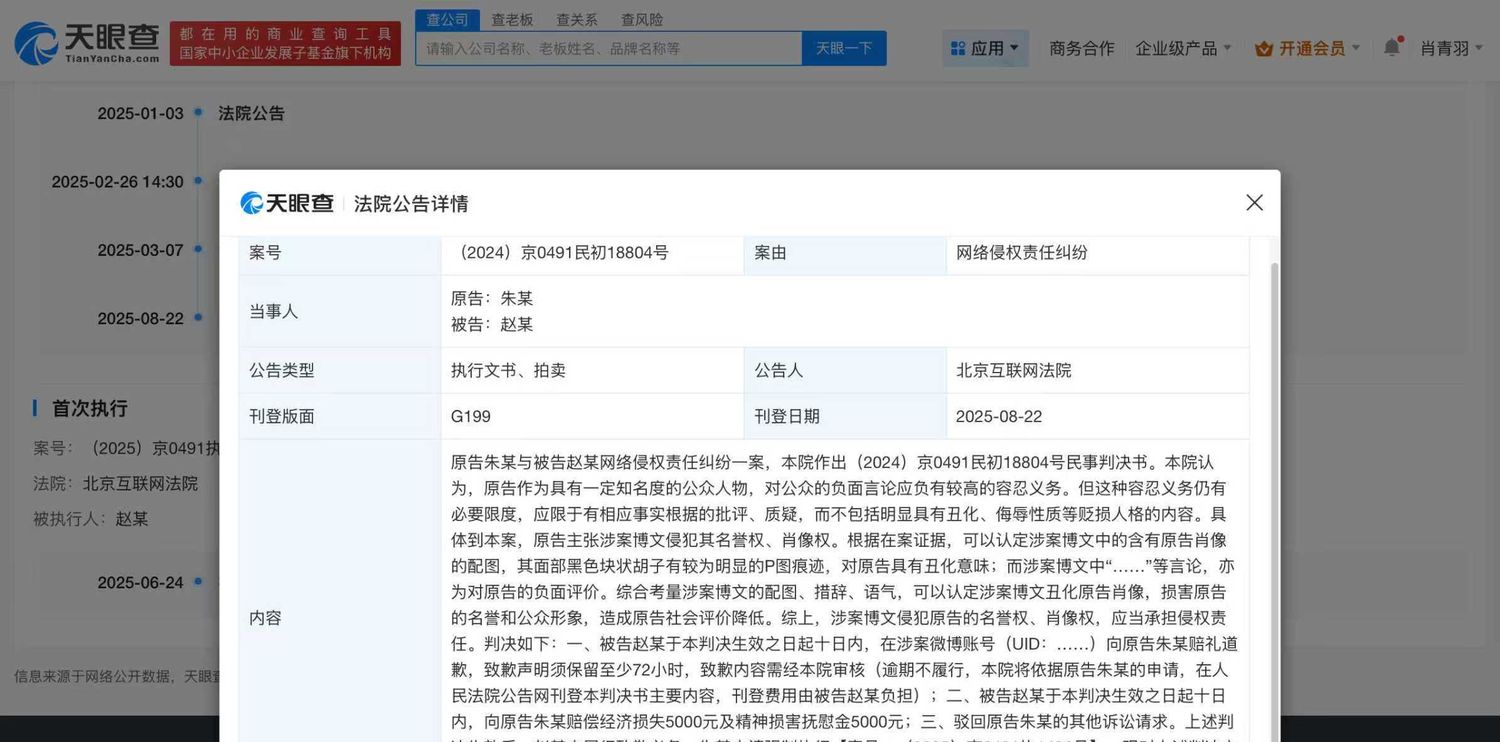Expand the 企业级产品 dropdown
Image resolution: width=1500 pixels, height=742 pixels.
(x=1183, y=48)
